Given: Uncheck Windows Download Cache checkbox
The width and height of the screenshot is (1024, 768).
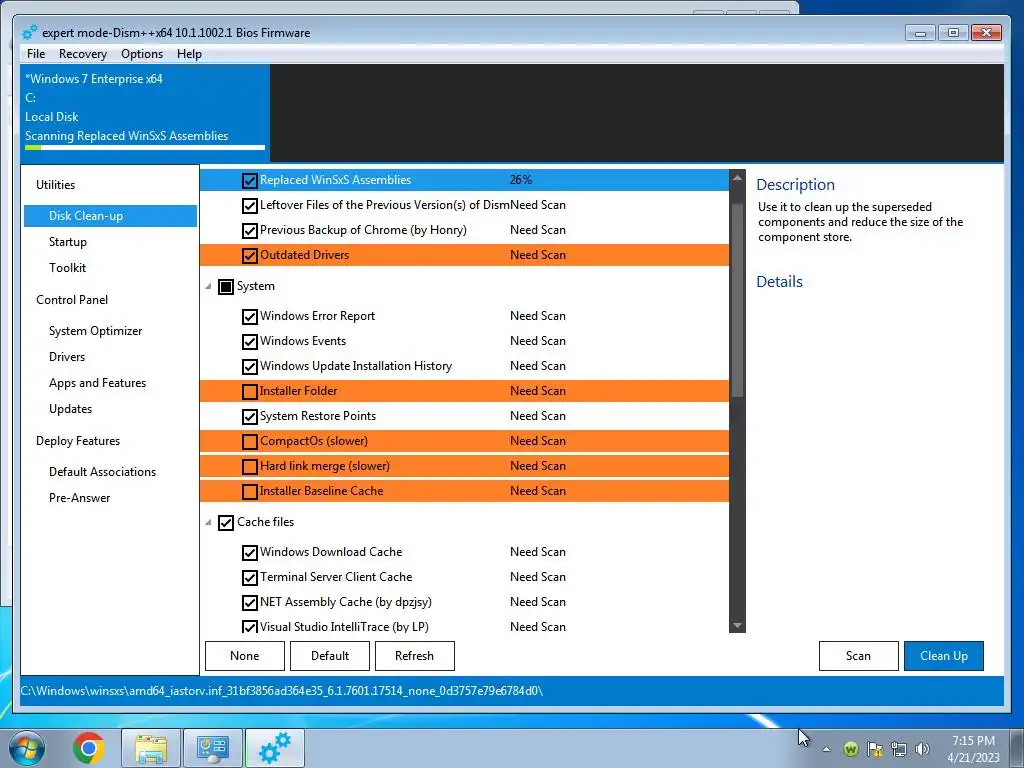Looking at the screenshot, I should click(249, 552).
